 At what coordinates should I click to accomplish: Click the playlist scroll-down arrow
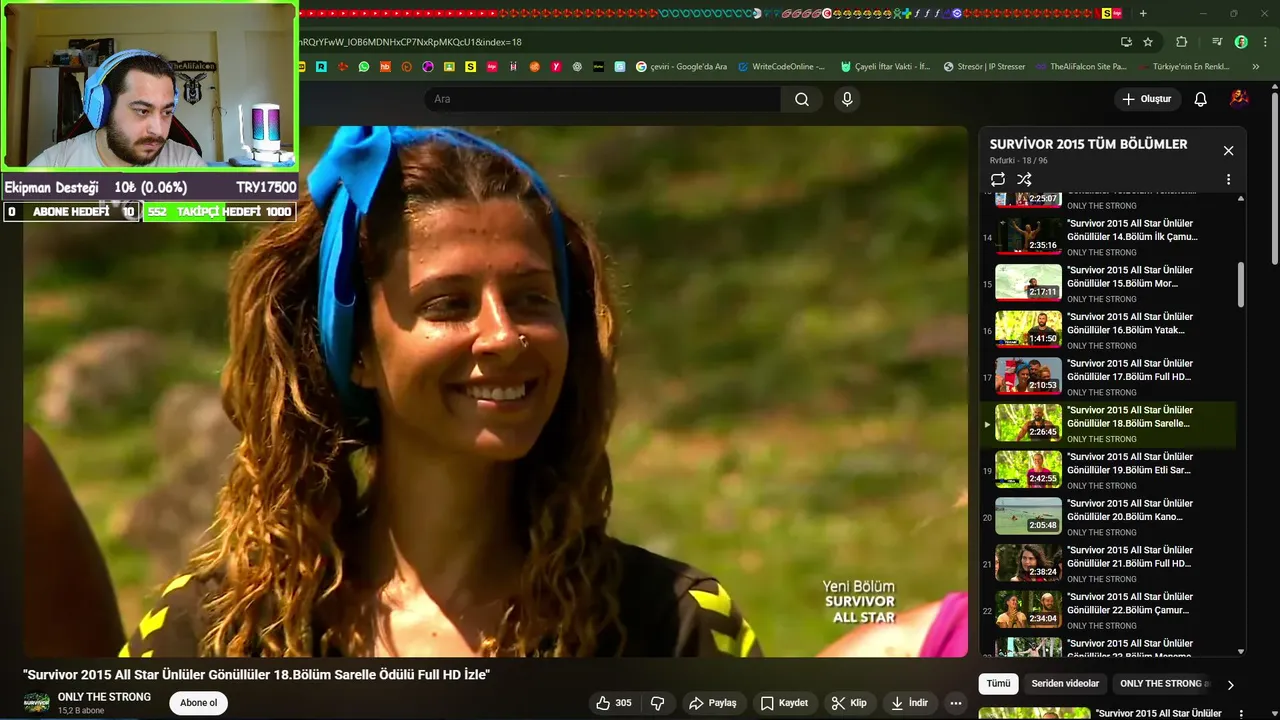1241,651
